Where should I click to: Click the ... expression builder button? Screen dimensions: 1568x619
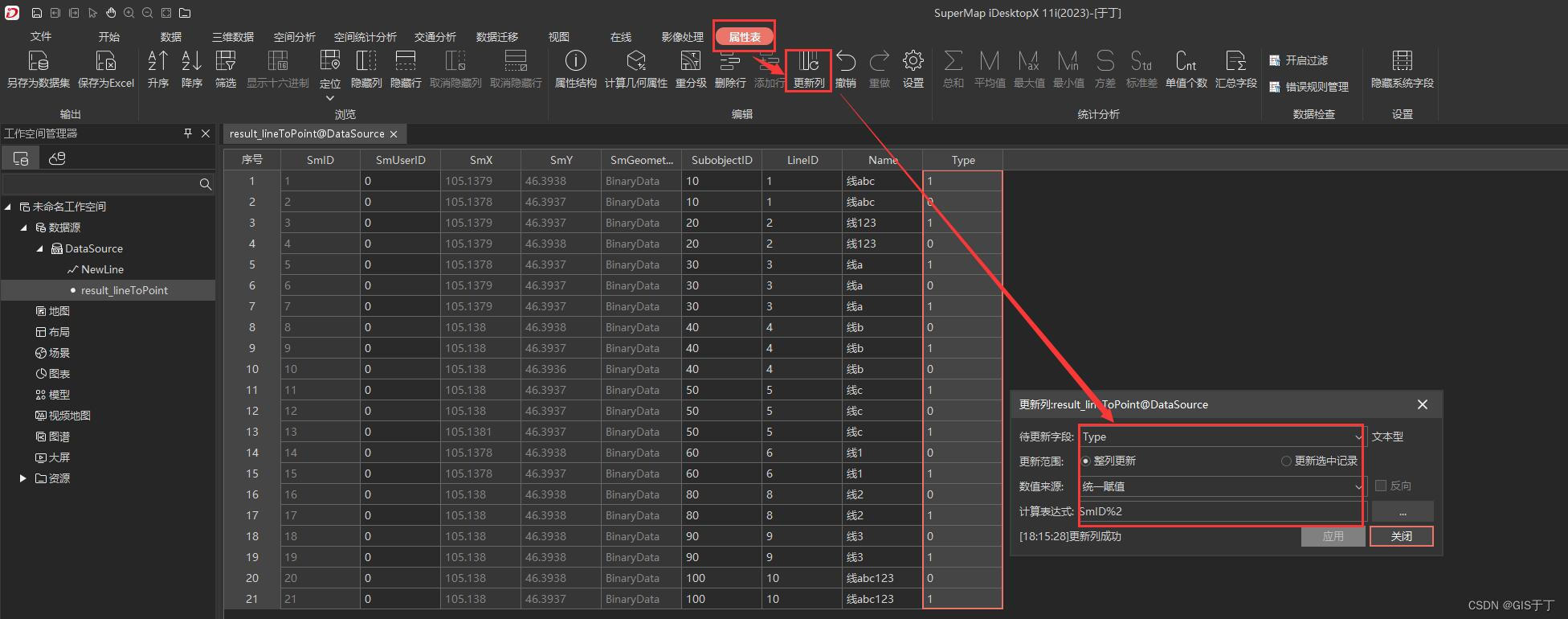click(1403, 511)
